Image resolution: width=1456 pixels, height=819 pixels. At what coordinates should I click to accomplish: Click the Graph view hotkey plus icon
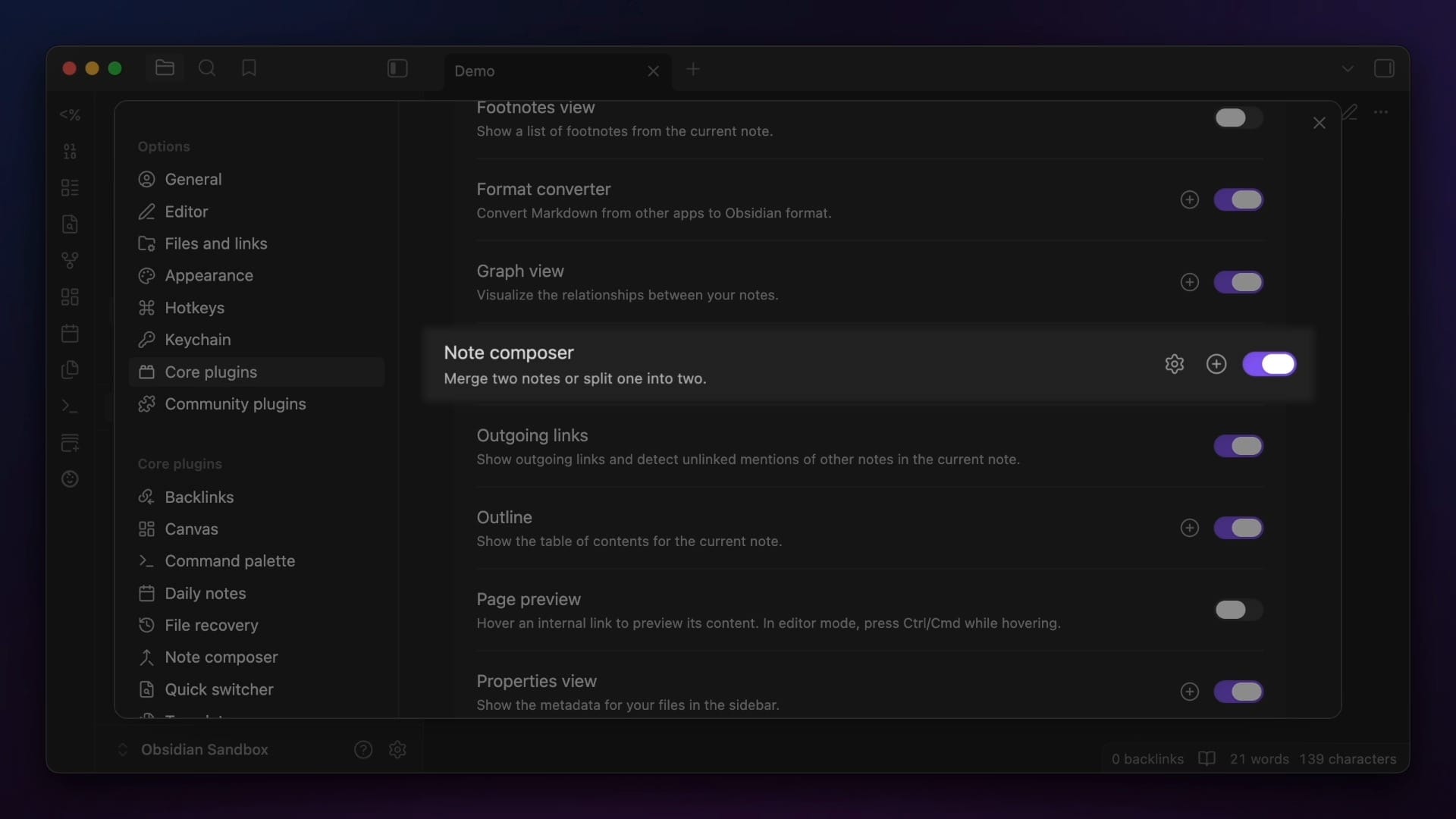(1189, 282)
